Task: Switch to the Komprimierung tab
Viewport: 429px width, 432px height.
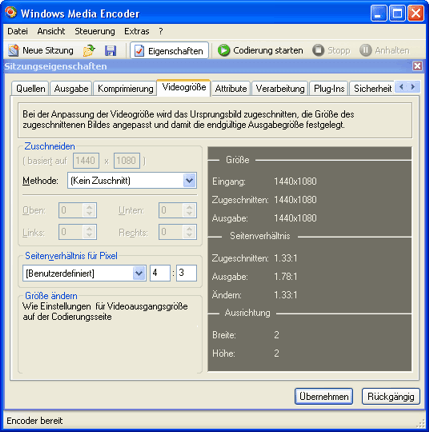Action: click(x=125, y=89)
